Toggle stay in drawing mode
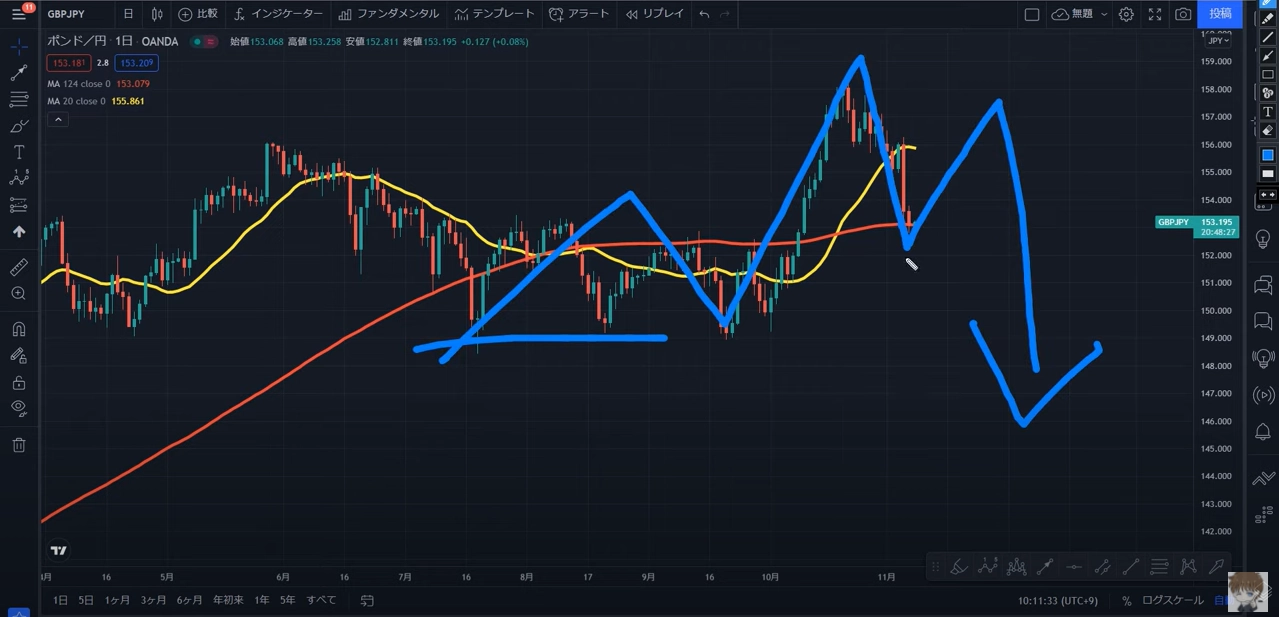Screen dimensions: 1279x617 18,355
